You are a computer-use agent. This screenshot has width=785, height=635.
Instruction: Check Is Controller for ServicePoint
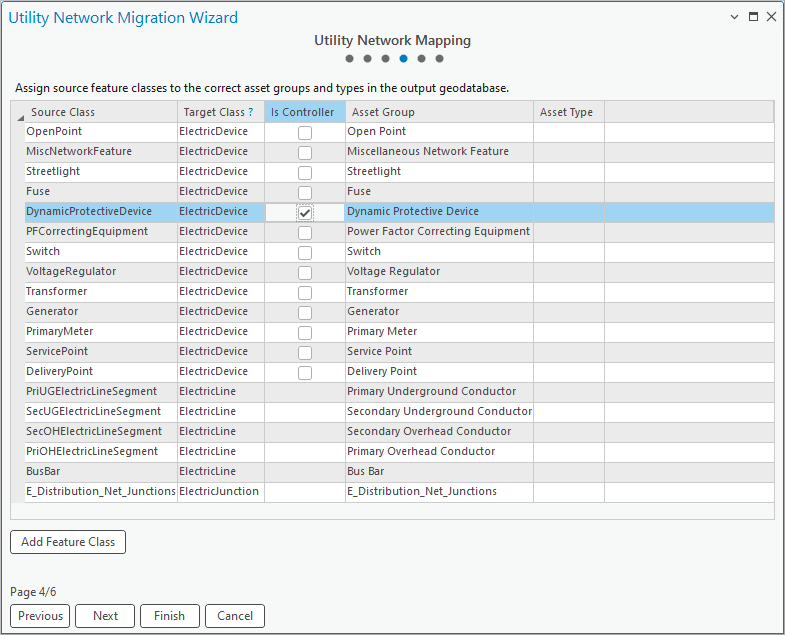[x=305, y=353]
